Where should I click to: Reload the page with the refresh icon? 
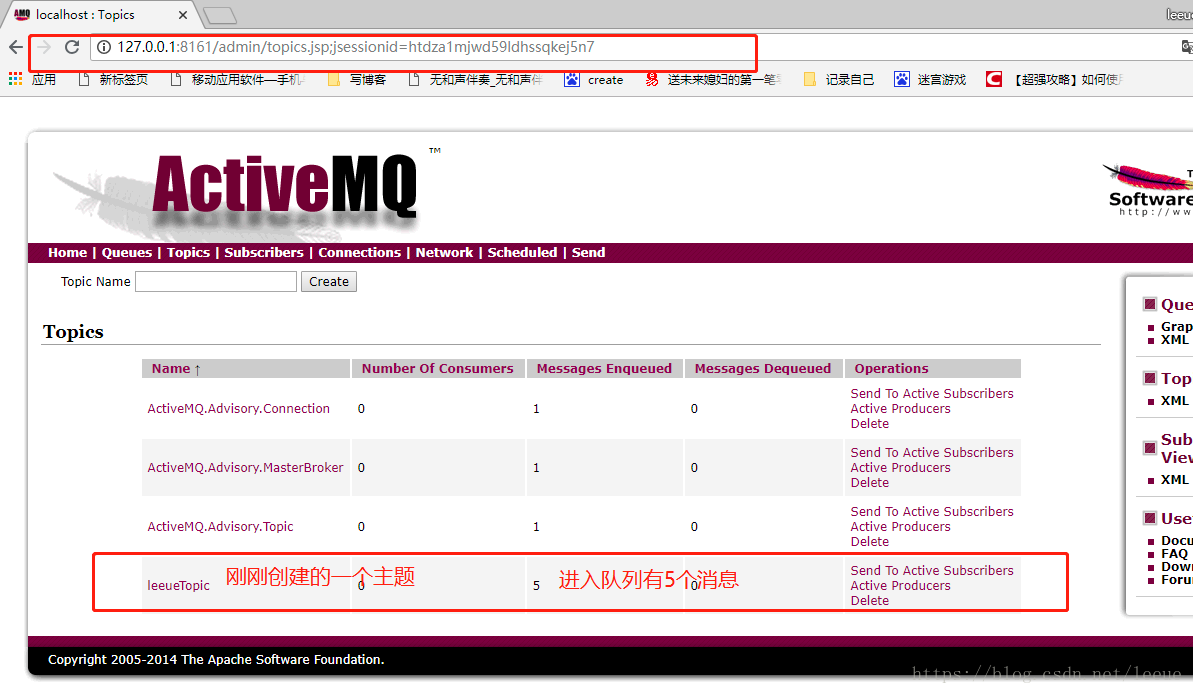coord(72,47)
